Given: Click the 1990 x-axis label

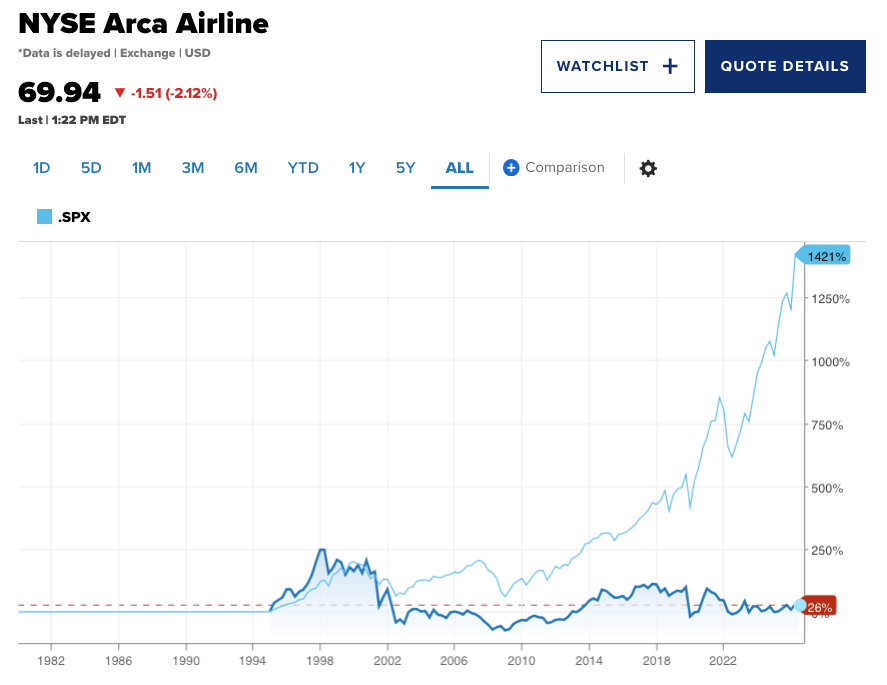Looking at the screenshot, I should pyautogui.click(x=186, y=660).
